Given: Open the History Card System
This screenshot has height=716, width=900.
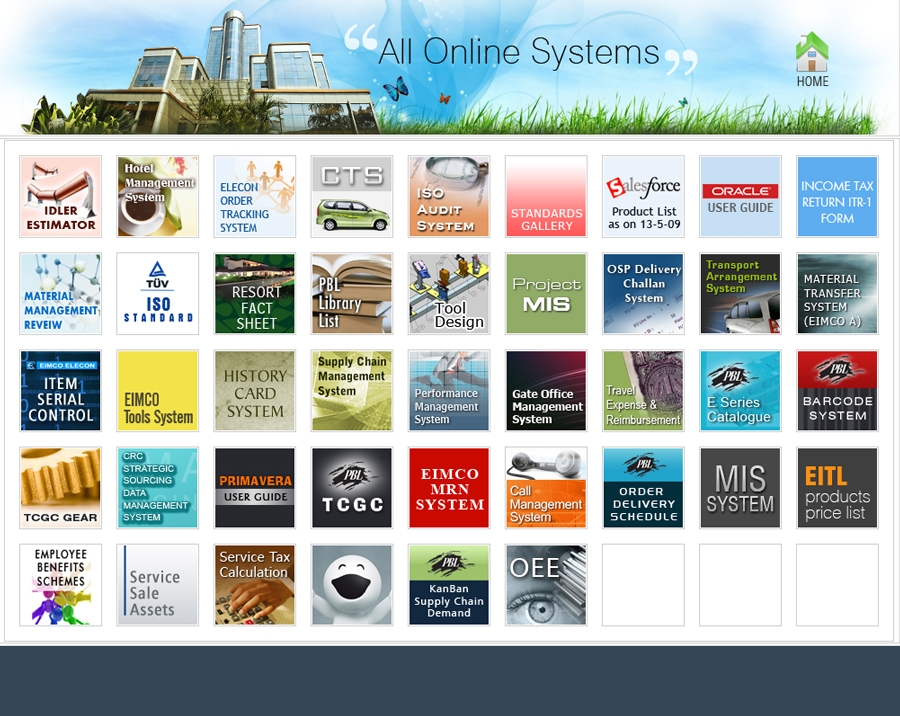Looking at the screenshot, I should tap(255, 391).
